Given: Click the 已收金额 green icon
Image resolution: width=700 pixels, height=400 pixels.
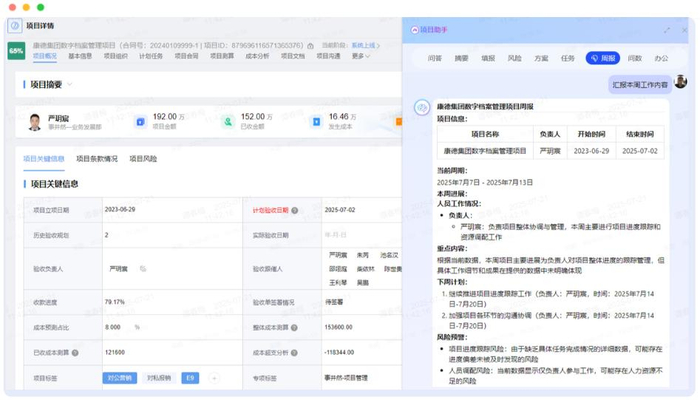Looking at the screenshot, I should point(228,122).
